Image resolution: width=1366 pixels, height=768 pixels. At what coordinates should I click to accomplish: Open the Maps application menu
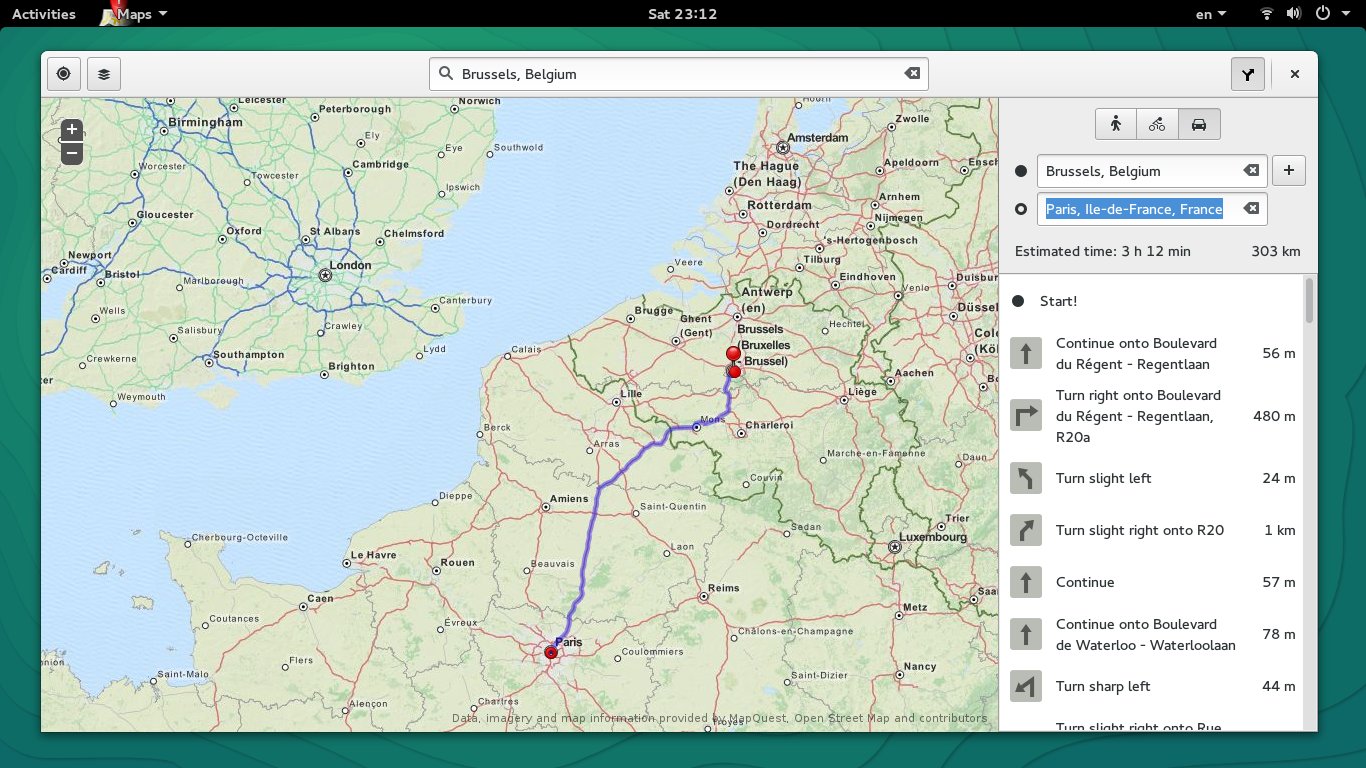tap(135, 14)
